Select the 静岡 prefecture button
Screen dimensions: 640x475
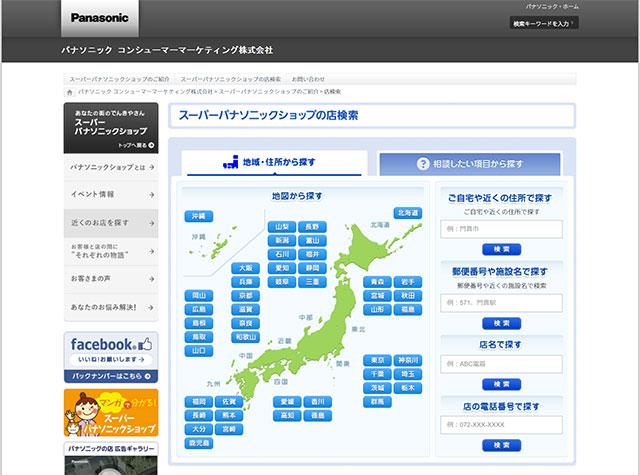(x=312, y=268)
